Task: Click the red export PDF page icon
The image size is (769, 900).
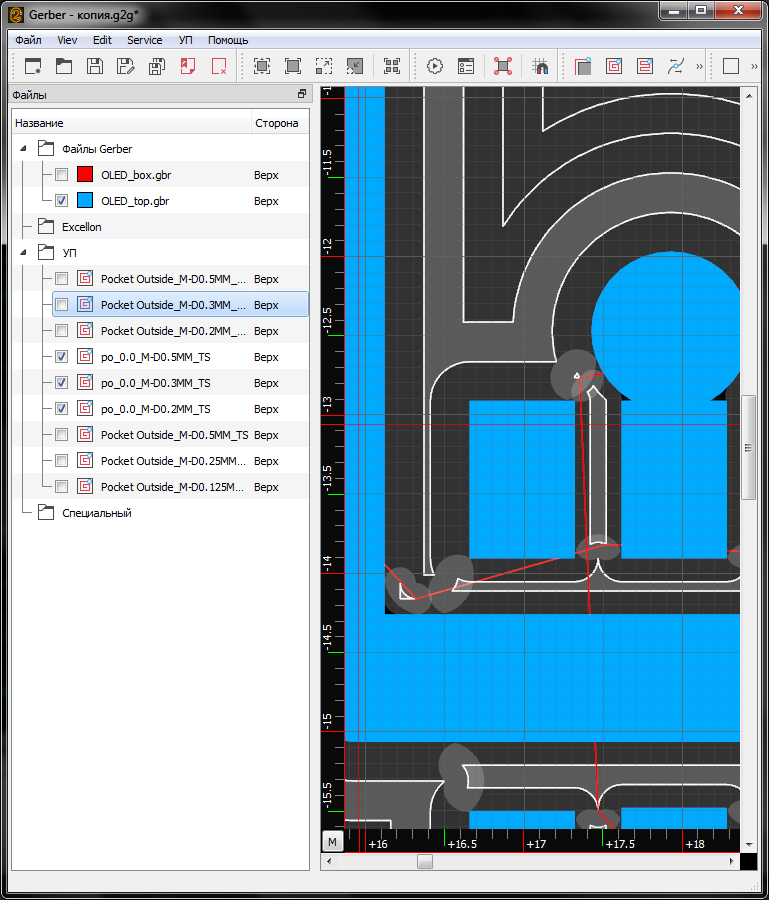Action: (x=188, y=66)
